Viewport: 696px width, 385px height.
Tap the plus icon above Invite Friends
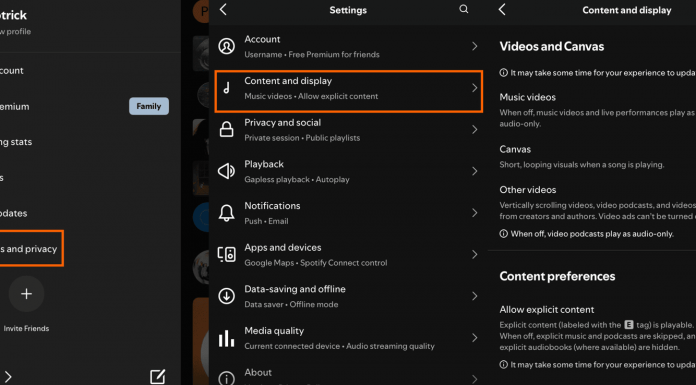[x=26, y=294]
